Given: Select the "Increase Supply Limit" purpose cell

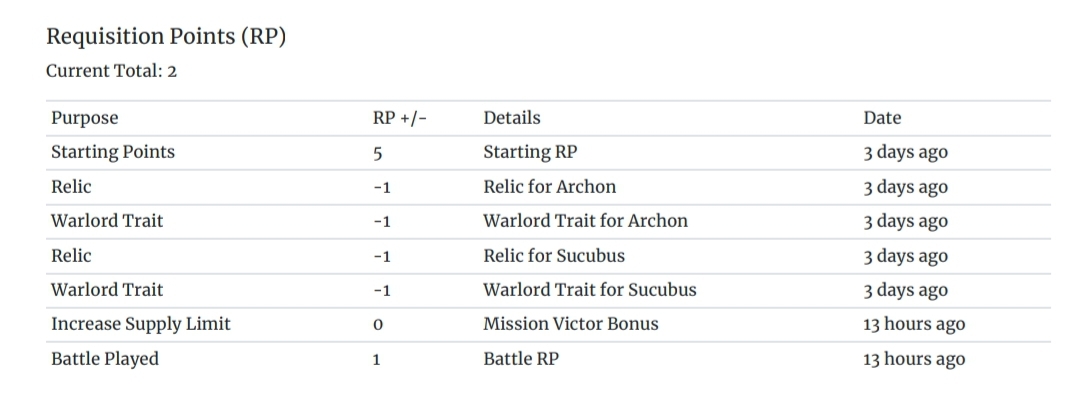Looking at the screenshot, I should [x=140, y=324].
